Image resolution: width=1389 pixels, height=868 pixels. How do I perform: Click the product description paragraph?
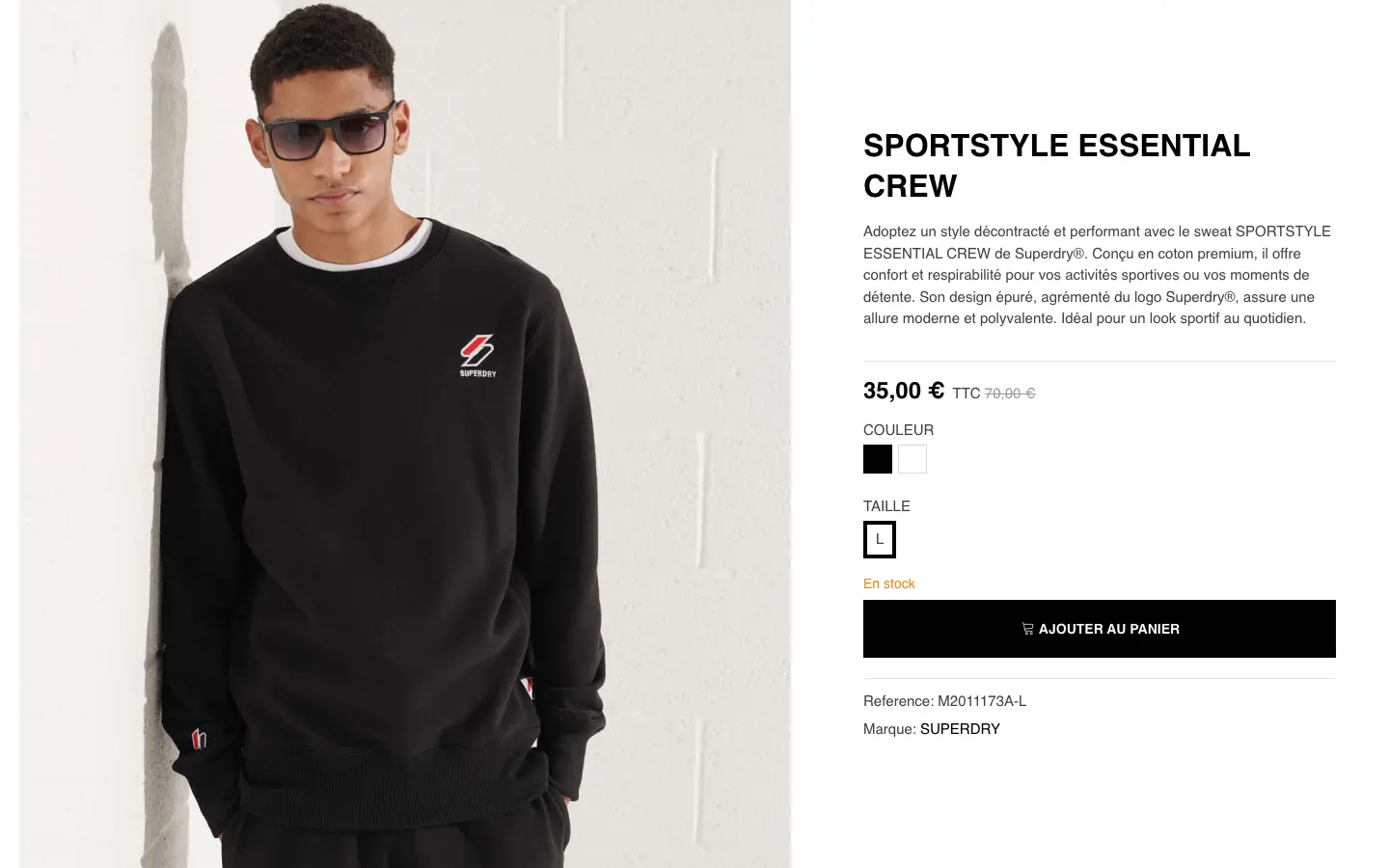[x=1098, y=275]
